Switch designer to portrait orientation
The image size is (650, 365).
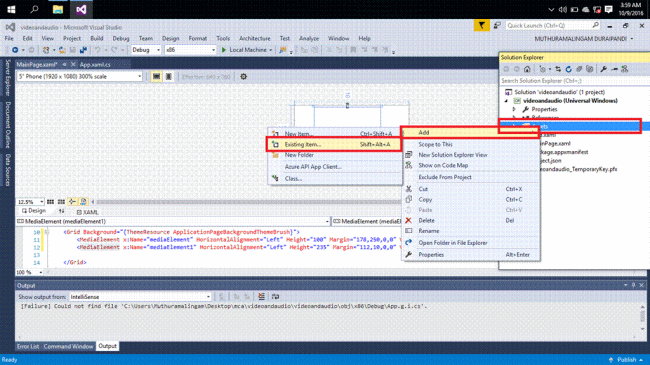coord(169,76)
